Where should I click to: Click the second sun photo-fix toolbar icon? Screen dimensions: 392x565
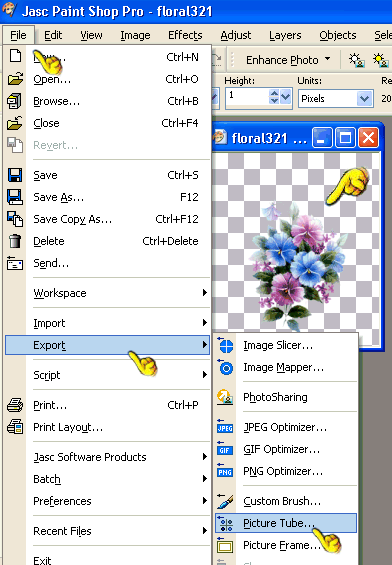point(381,60)
